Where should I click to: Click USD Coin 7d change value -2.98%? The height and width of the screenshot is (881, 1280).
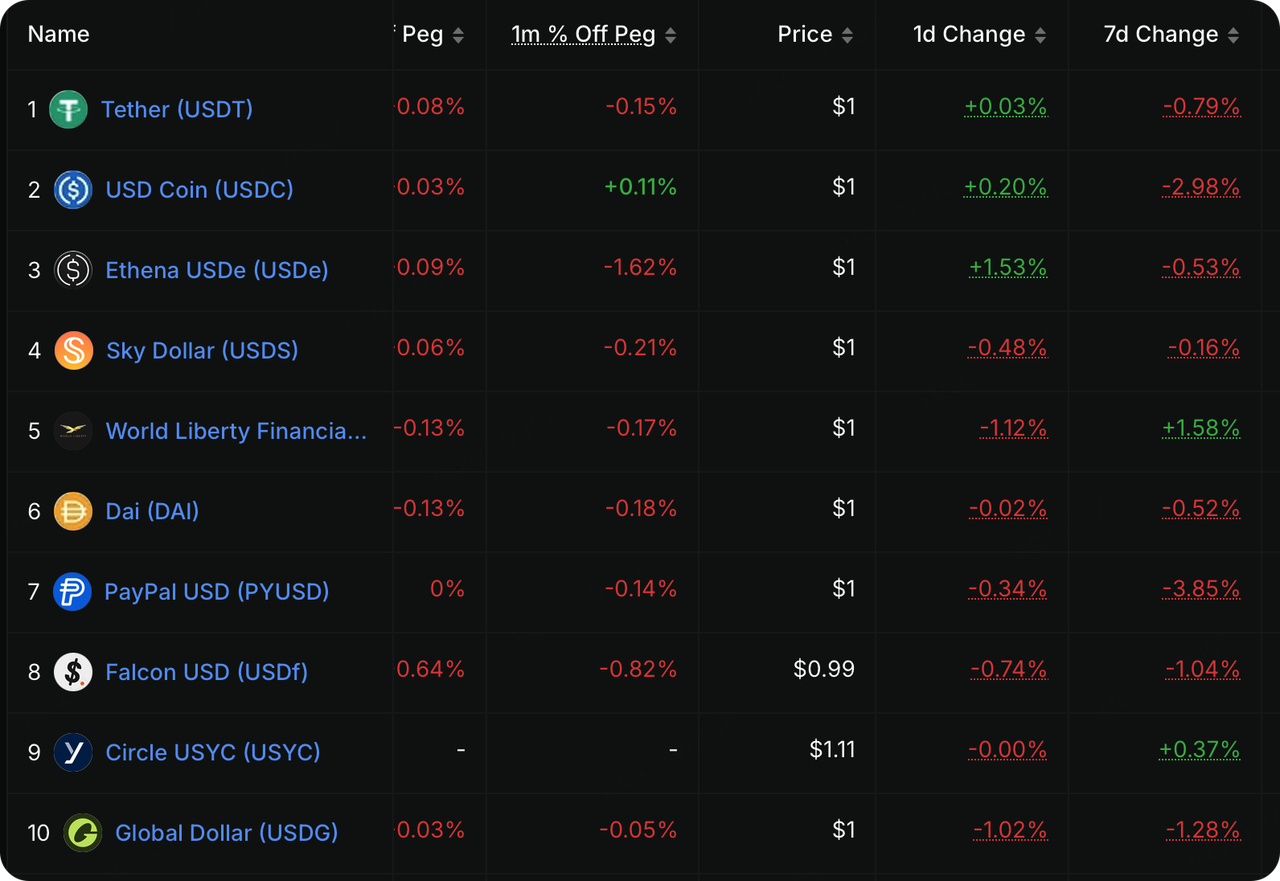tap(1201, 187)
